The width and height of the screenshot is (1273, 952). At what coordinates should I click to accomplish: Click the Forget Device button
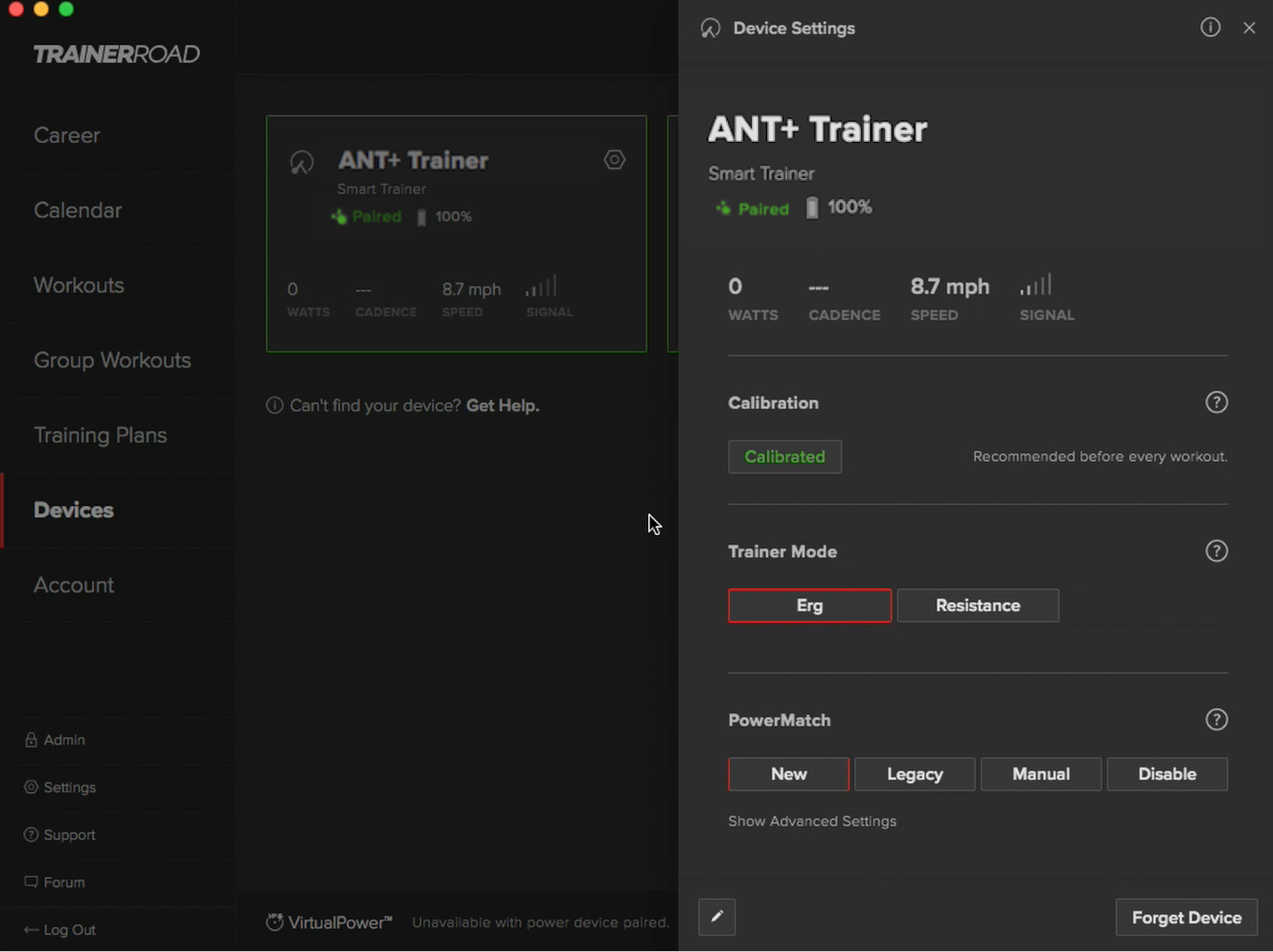click(1187, 918)
